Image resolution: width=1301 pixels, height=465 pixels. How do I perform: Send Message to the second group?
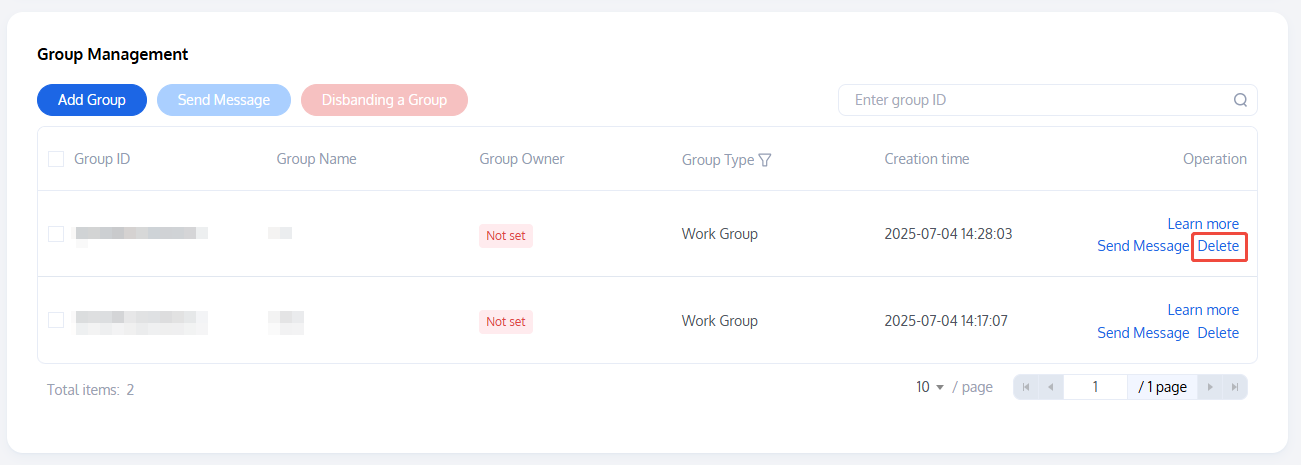[x=1143, y=333]
